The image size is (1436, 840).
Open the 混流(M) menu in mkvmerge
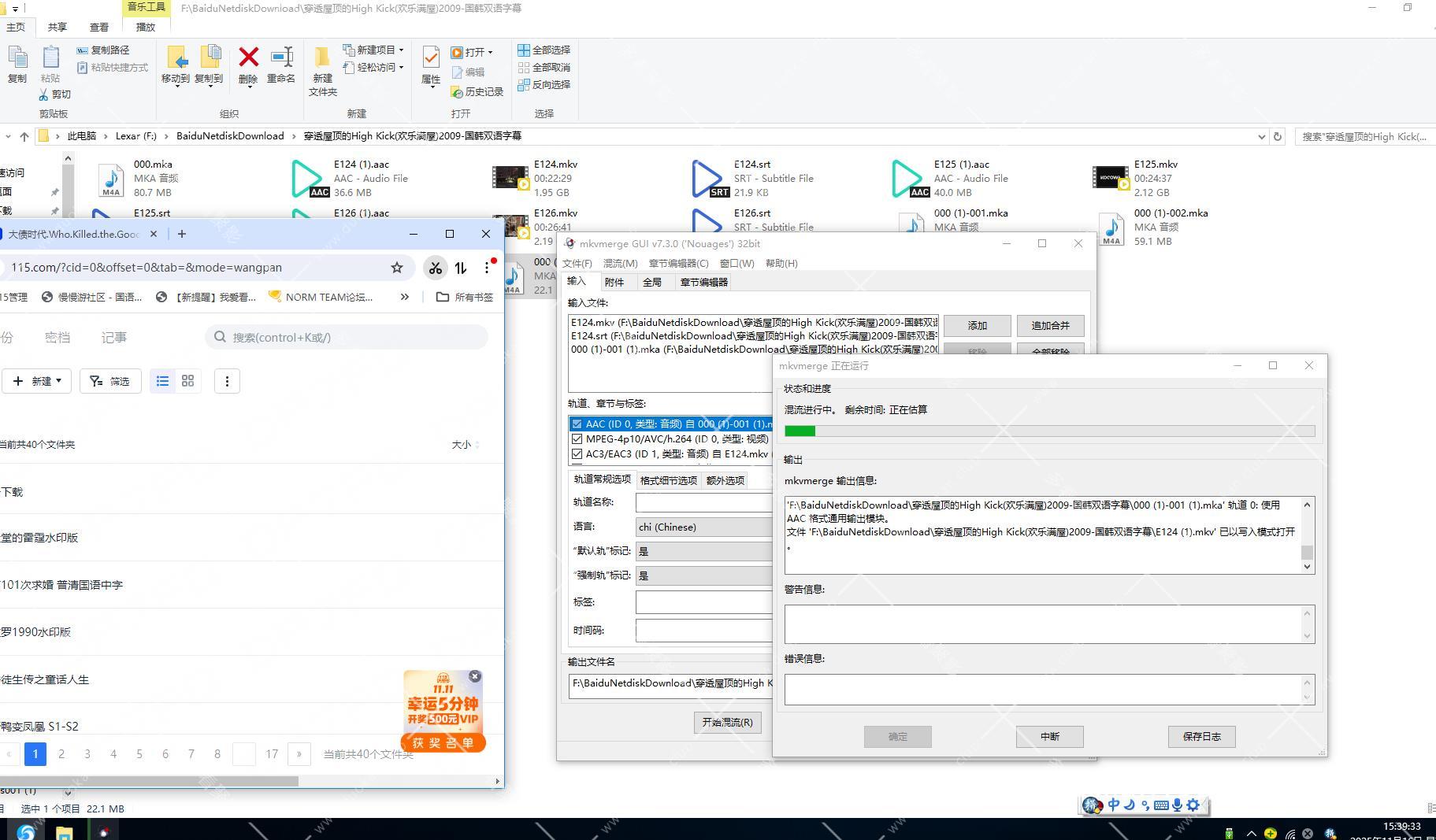(620, 264)
